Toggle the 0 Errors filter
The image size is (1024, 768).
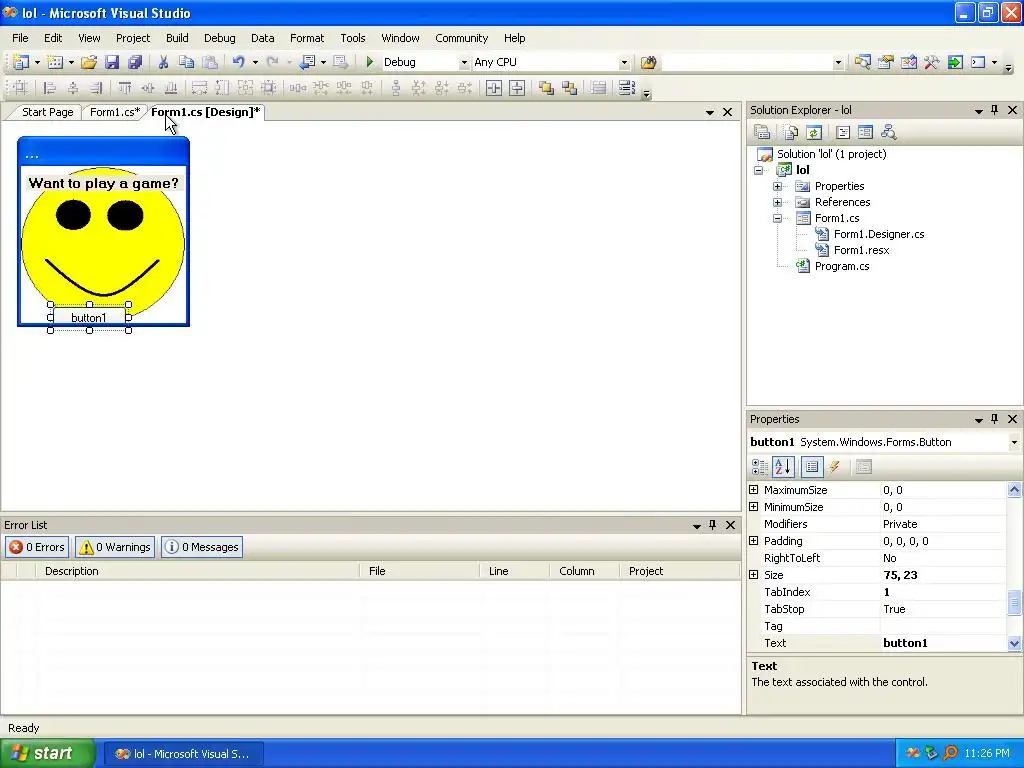[x=37, y=547]
